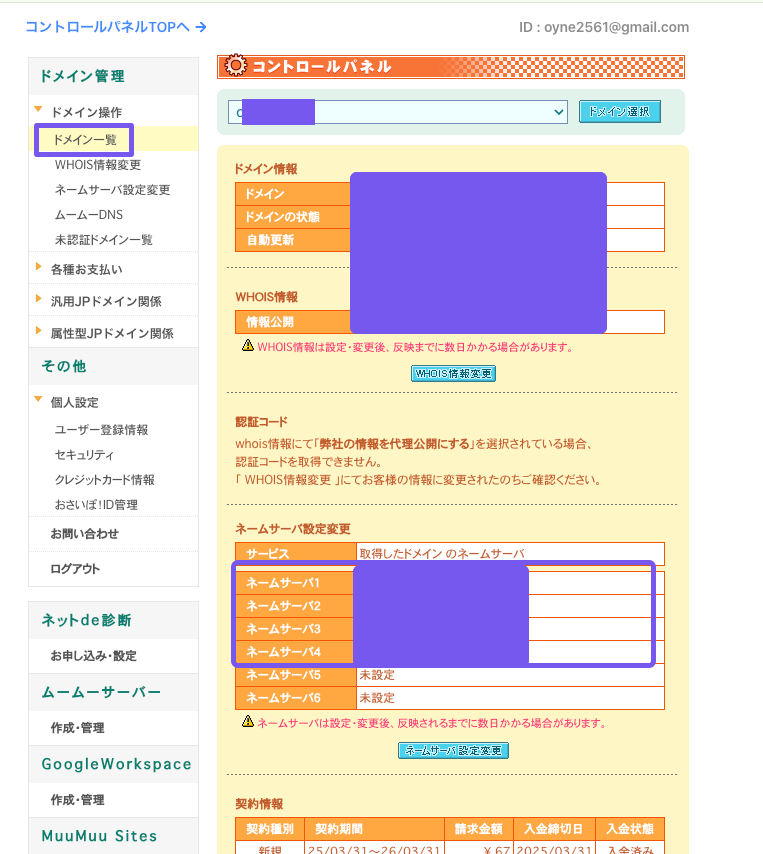Image resolution: width=763 pixels, height=854 pixels.
Task: Click the 入金状態 column header
Action: click(x=630, y=829)
